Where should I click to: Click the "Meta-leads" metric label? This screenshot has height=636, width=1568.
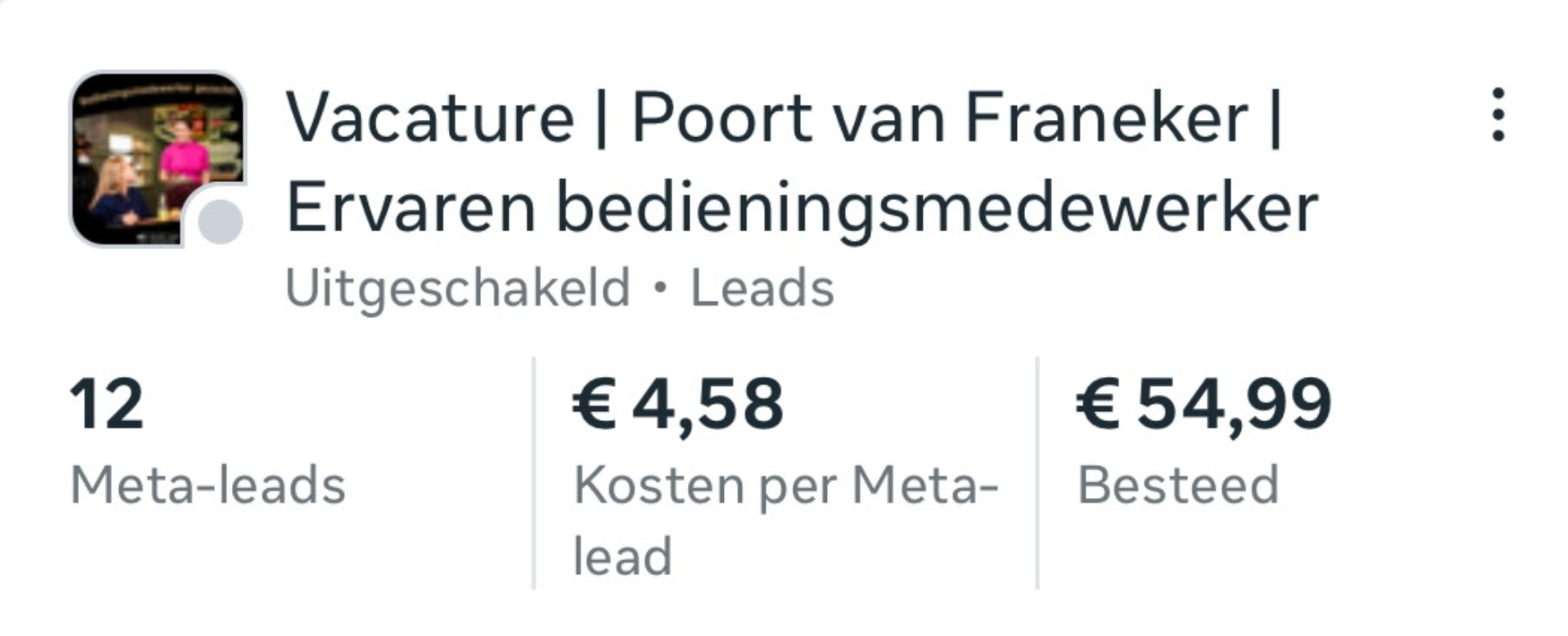[208, 486]
